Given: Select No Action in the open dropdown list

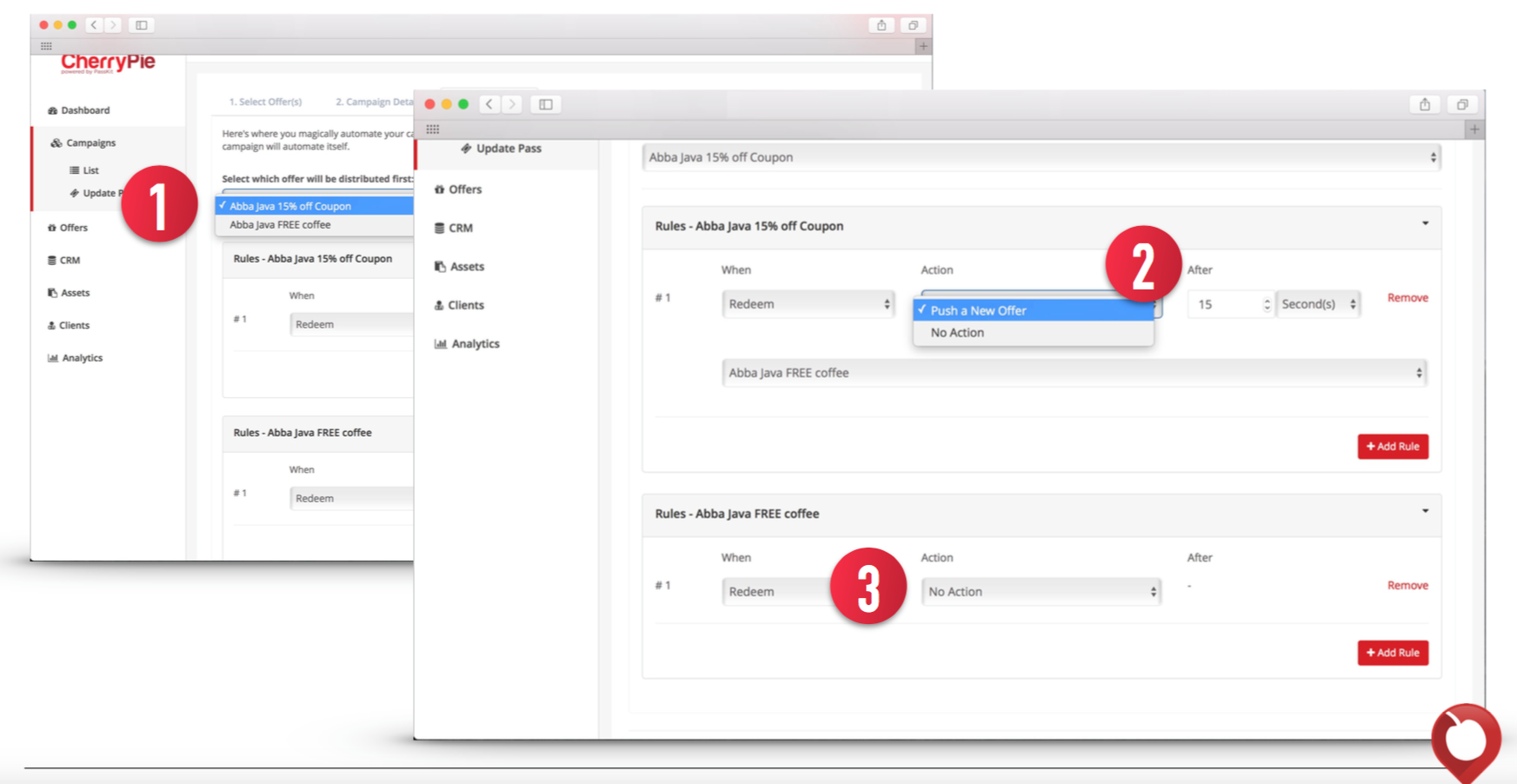Looking at the screenshot, I should (1034, 333).
